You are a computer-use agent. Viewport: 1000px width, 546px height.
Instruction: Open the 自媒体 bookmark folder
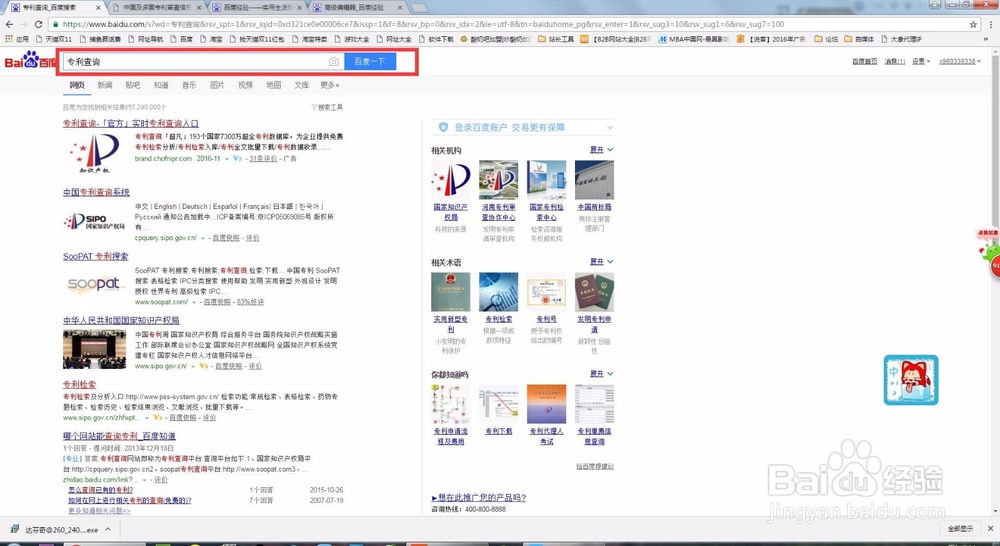(x=859, y=39)
